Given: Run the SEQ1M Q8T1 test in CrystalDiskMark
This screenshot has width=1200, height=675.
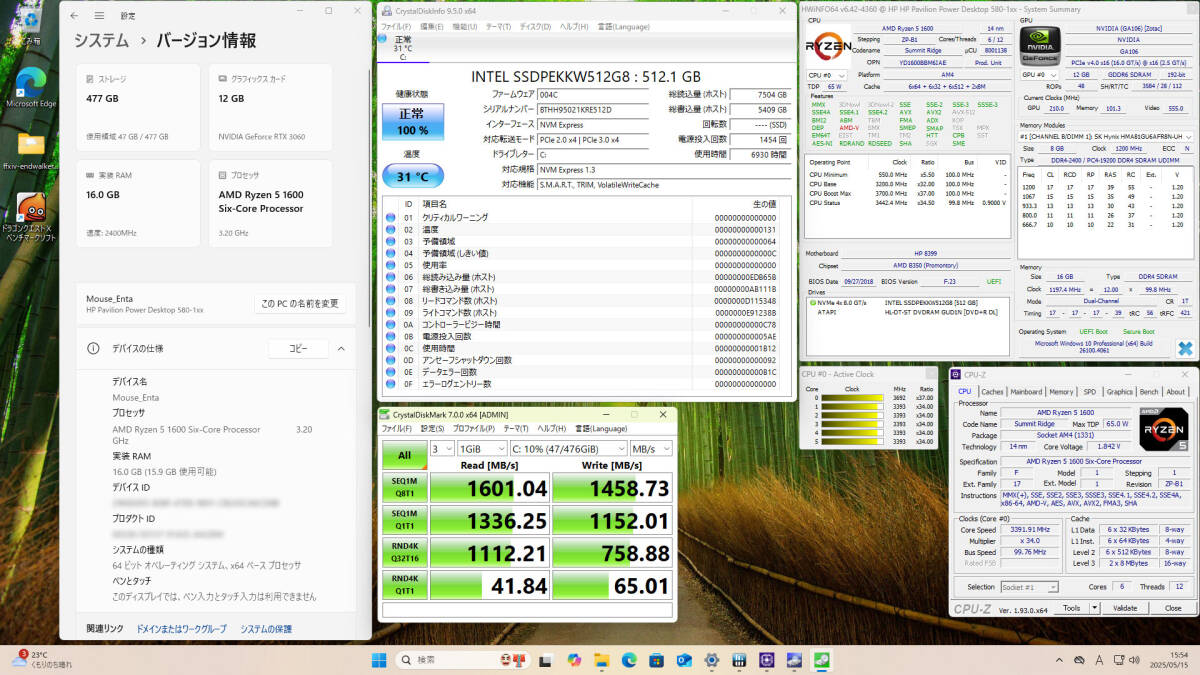Looking at the screenshot, I should pos(404,488).
